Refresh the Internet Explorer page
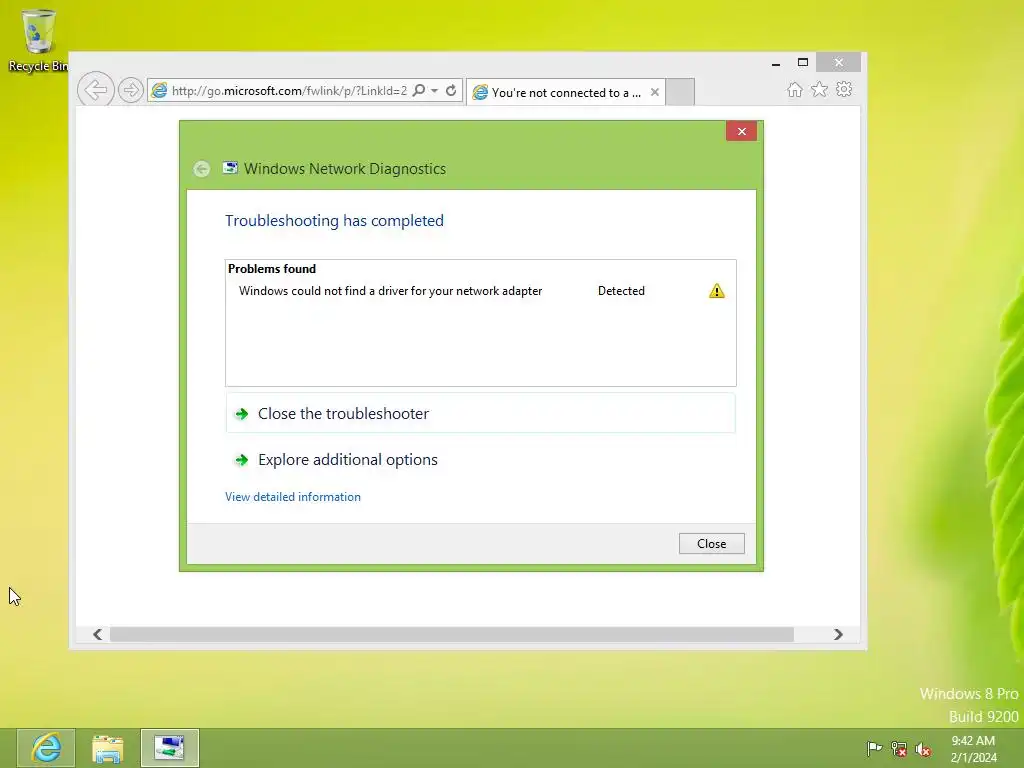 tap(451, 90)
